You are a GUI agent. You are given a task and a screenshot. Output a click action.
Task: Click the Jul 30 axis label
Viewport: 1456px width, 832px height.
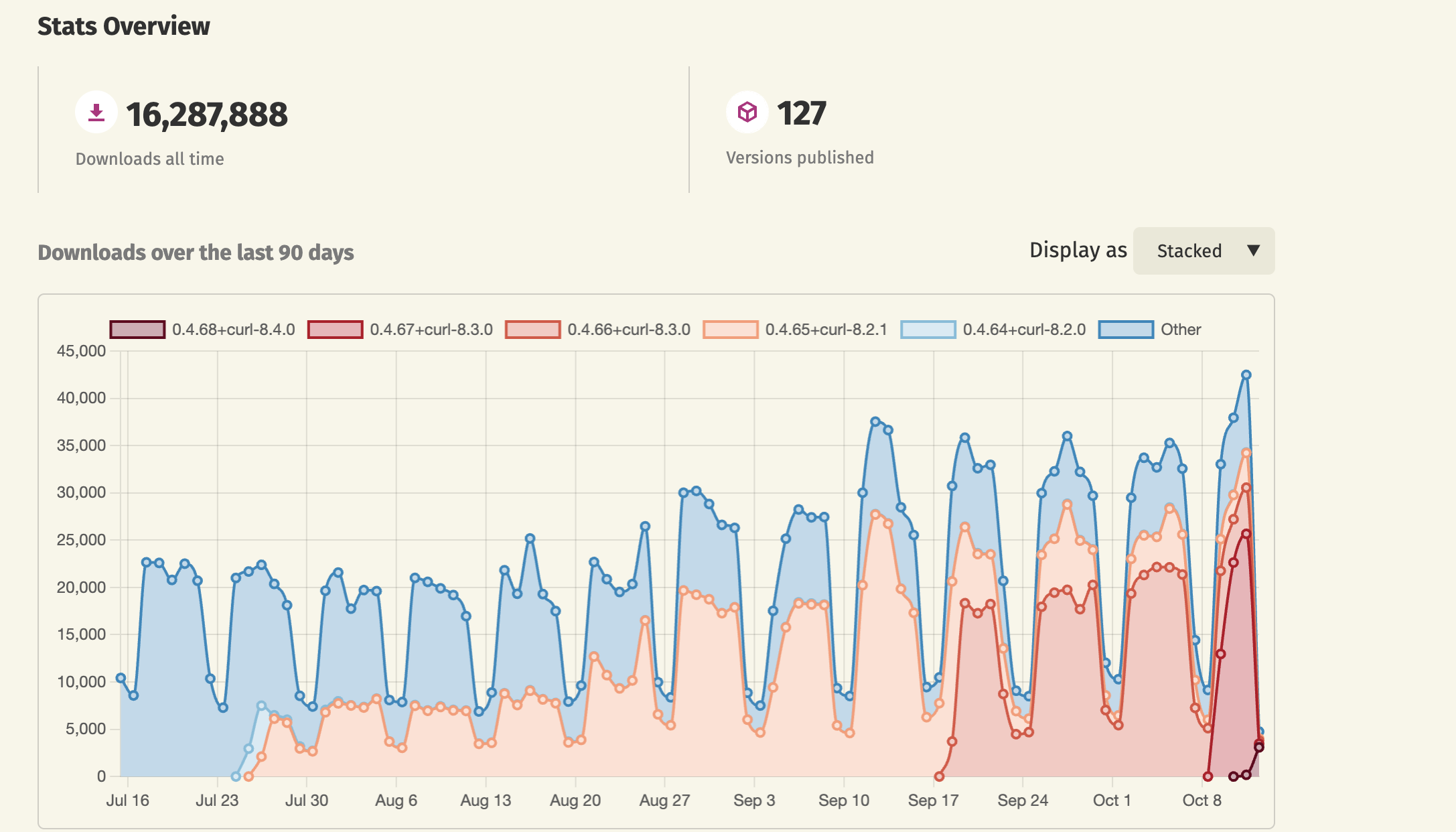[307, 801]
